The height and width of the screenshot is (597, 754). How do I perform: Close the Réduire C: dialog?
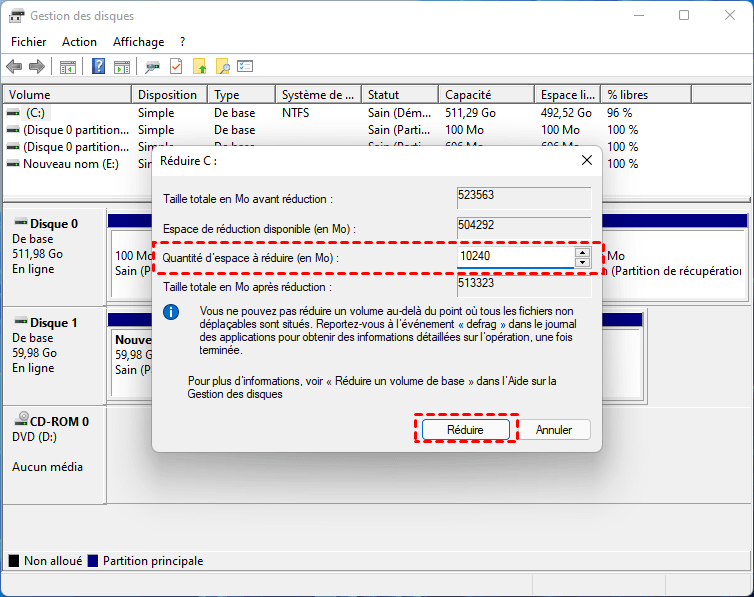click(586, 160)
